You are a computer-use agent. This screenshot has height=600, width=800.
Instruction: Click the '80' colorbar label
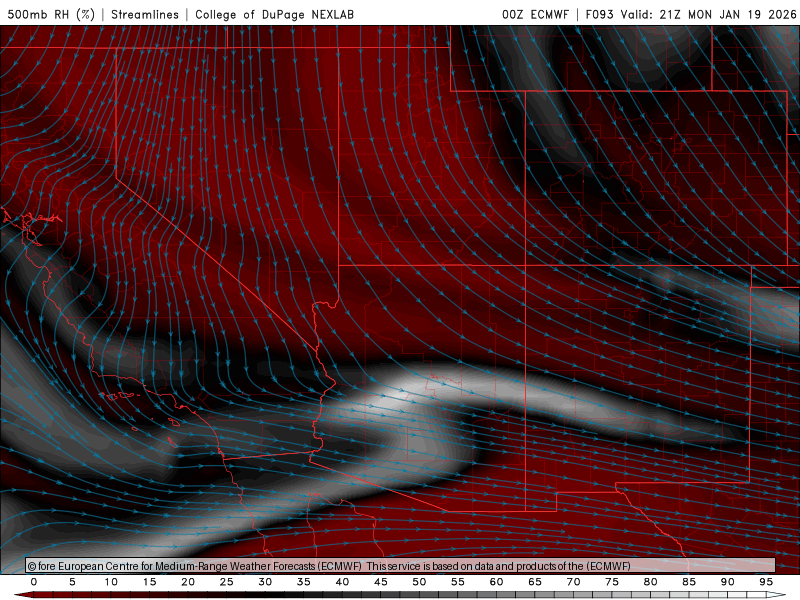click(651, 582)
